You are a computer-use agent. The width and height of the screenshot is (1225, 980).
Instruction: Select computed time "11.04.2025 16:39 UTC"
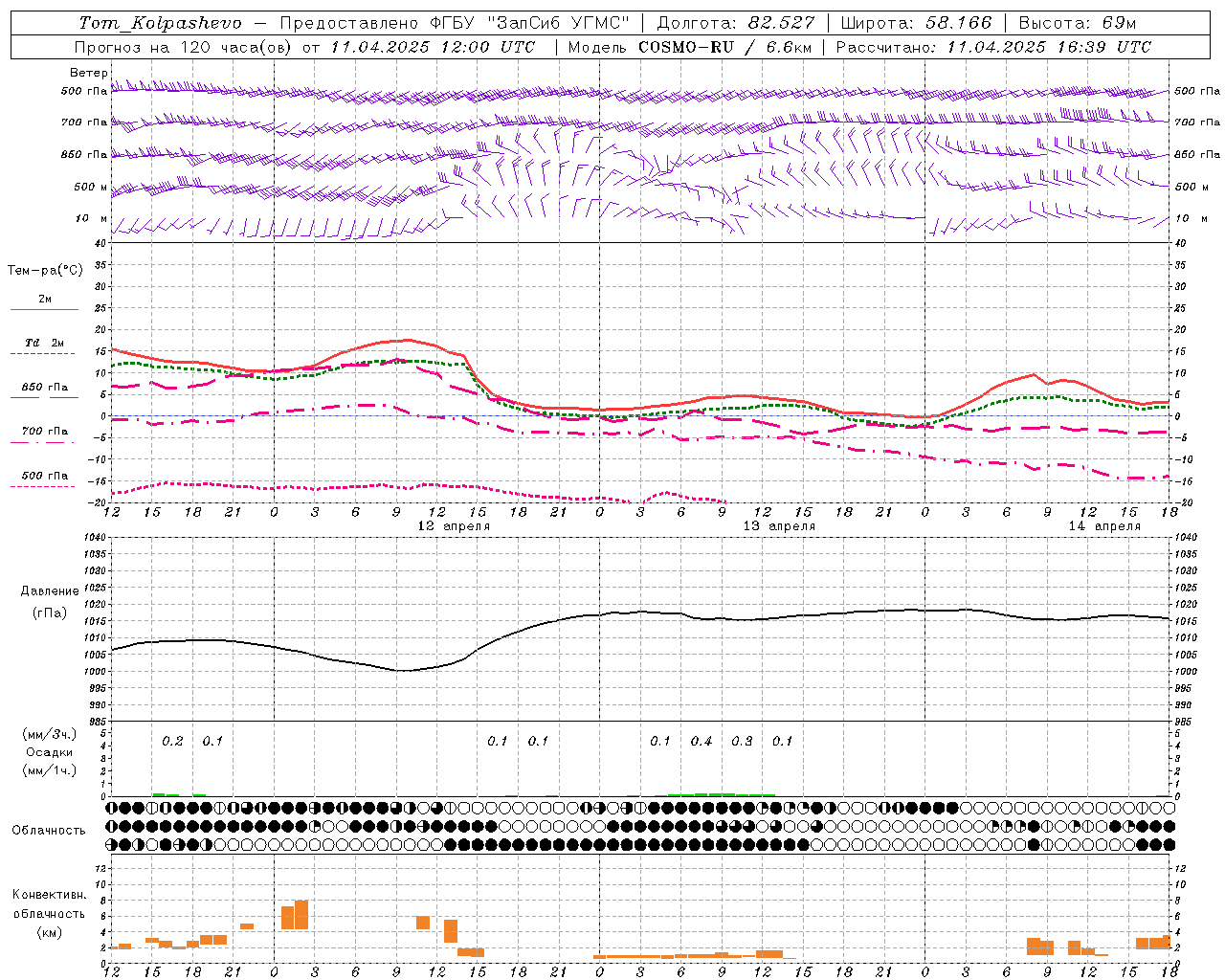point(1049,47)
